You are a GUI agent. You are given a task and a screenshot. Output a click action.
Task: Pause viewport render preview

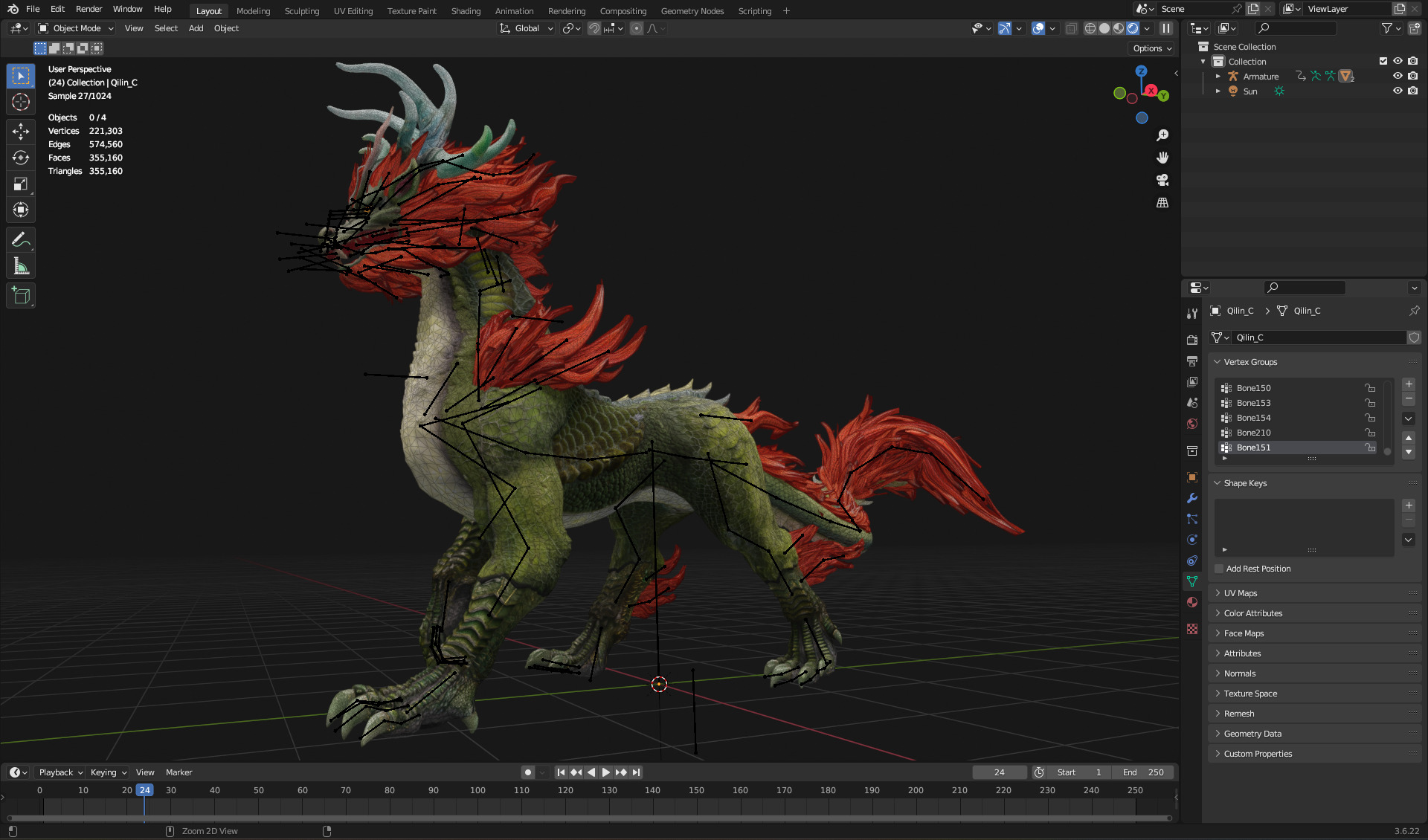(x=1166, y=28)
